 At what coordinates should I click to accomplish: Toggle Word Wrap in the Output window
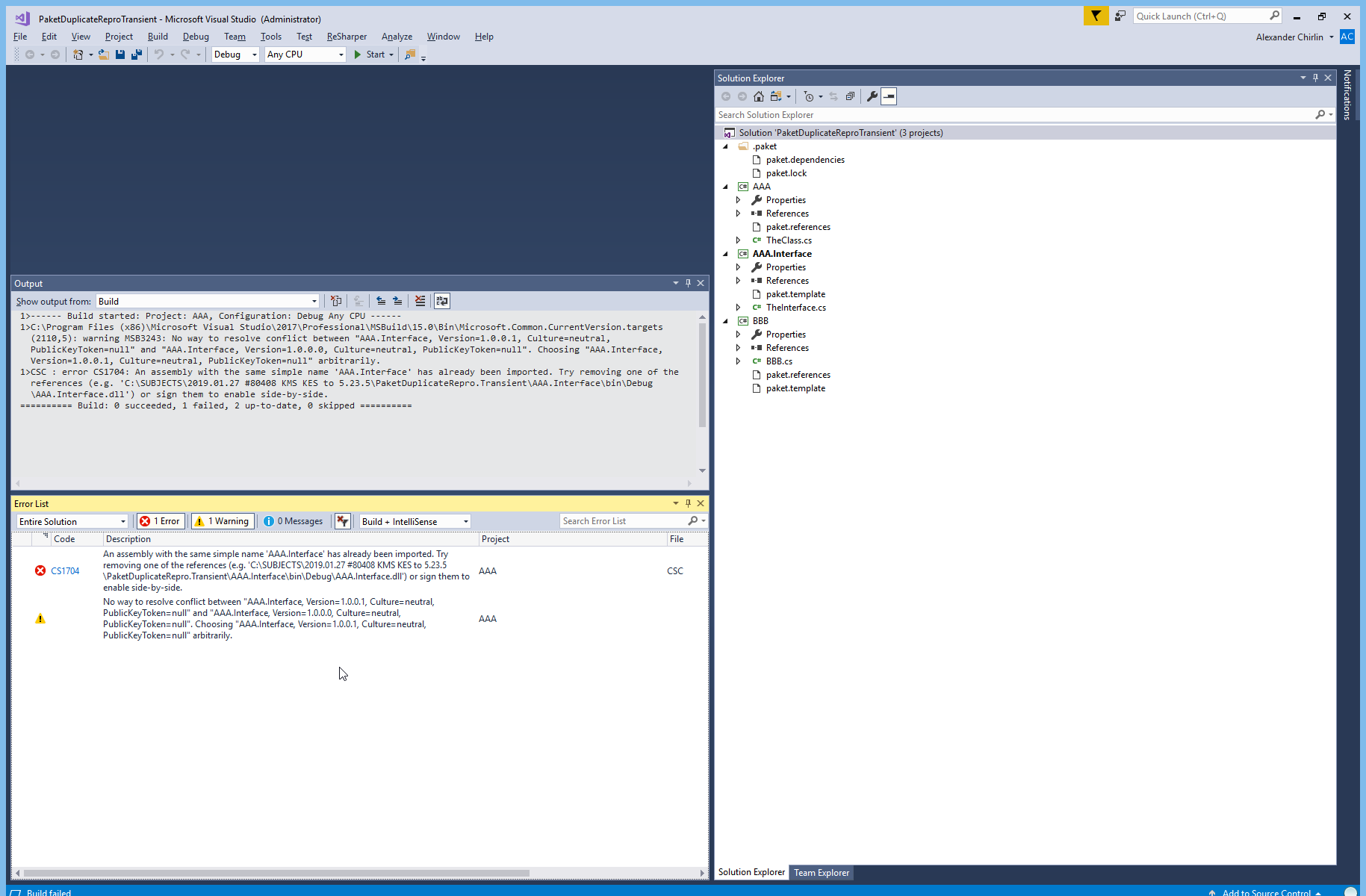[x=442, y=301]
